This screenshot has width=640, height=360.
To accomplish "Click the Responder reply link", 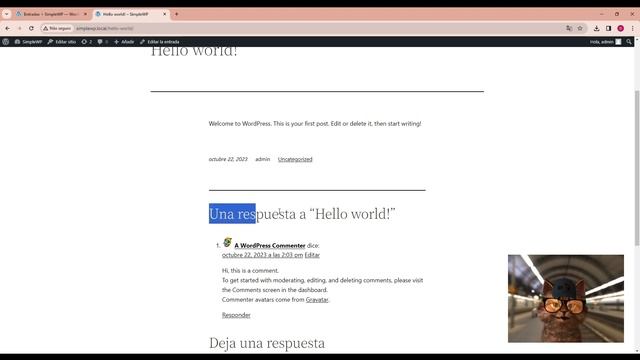I will click(236, 315).
